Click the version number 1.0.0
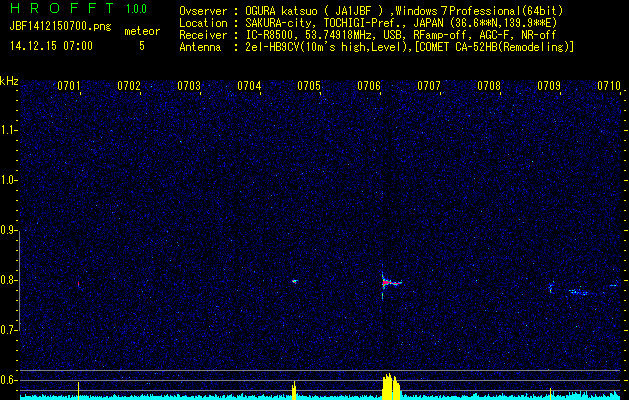The width and height of the screenshot is (629, 400). coord(136,9)
